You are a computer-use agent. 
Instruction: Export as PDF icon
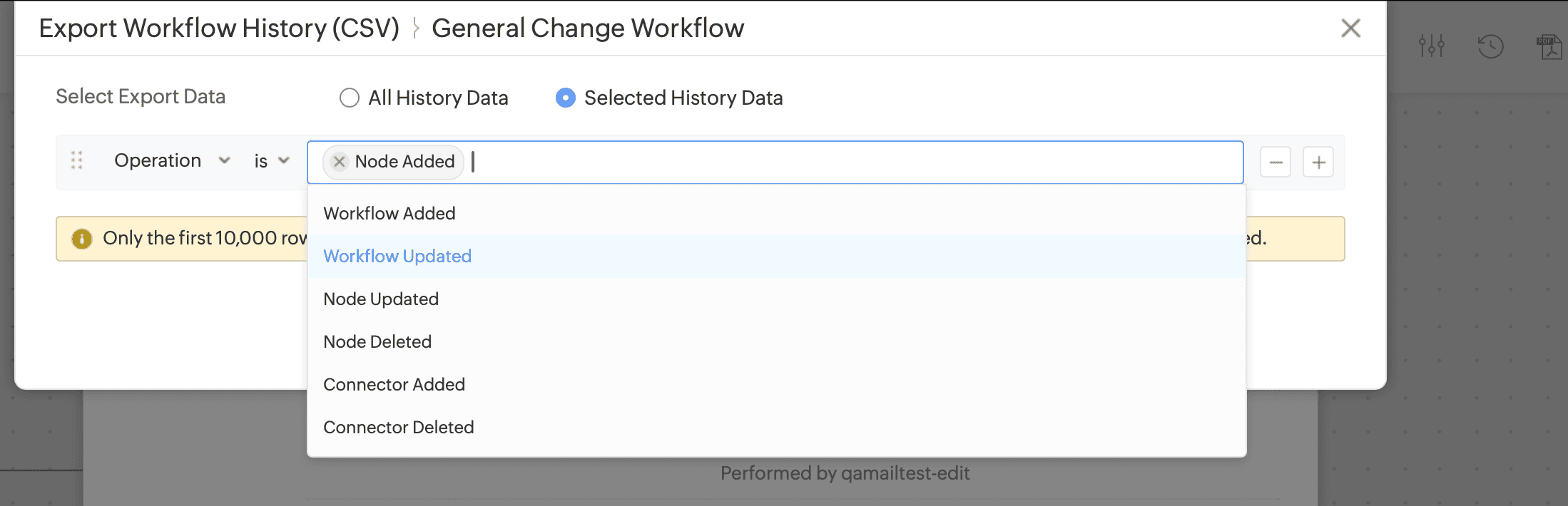coord(1549,47)
